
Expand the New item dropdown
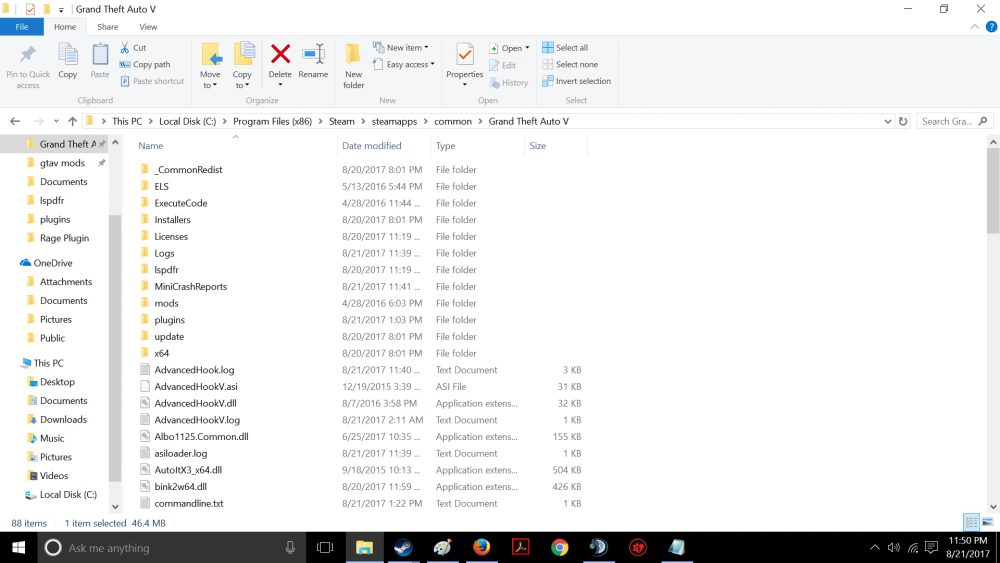coord(427,48)
